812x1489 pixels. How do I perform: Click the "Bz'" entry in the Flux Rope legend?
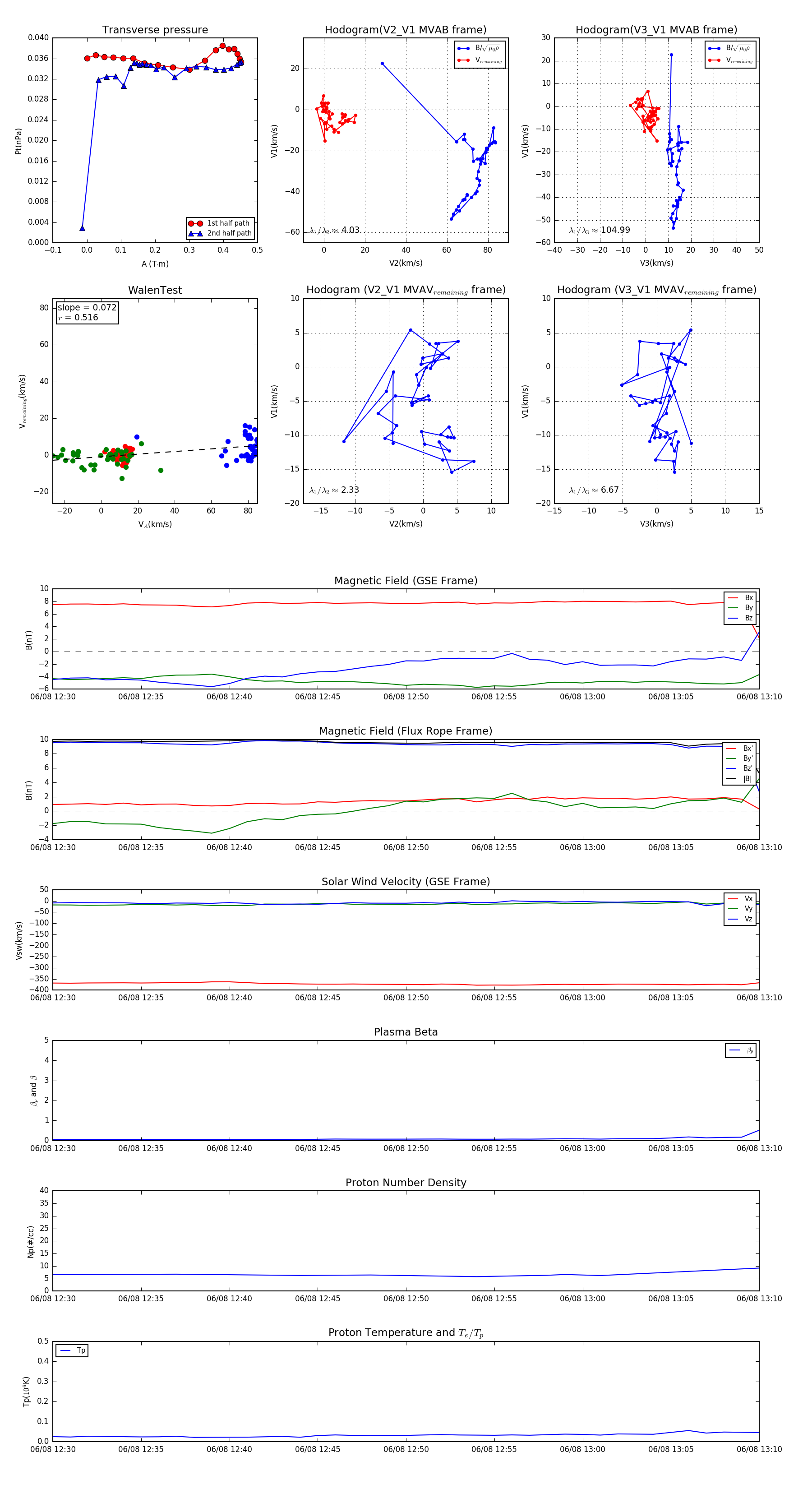[740, 769]
